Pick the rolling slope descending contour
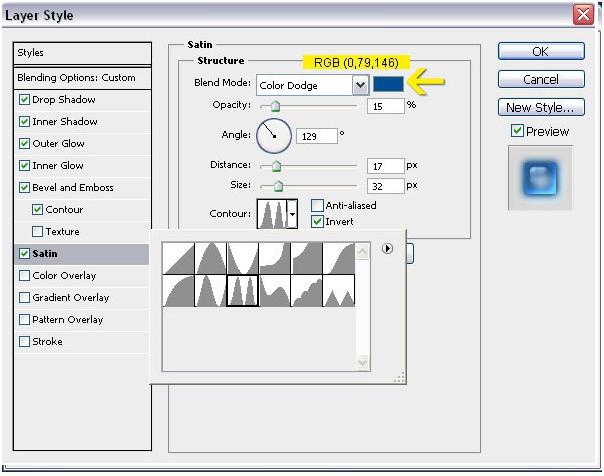The image size is (604, 476). coord(275,290)
